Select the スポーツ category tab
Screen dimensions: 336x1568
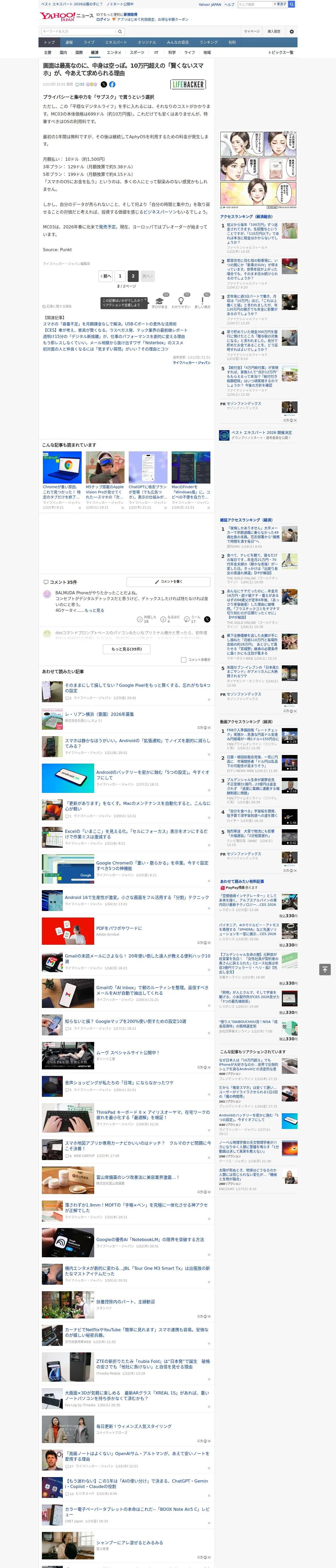(x=137, y=52)
